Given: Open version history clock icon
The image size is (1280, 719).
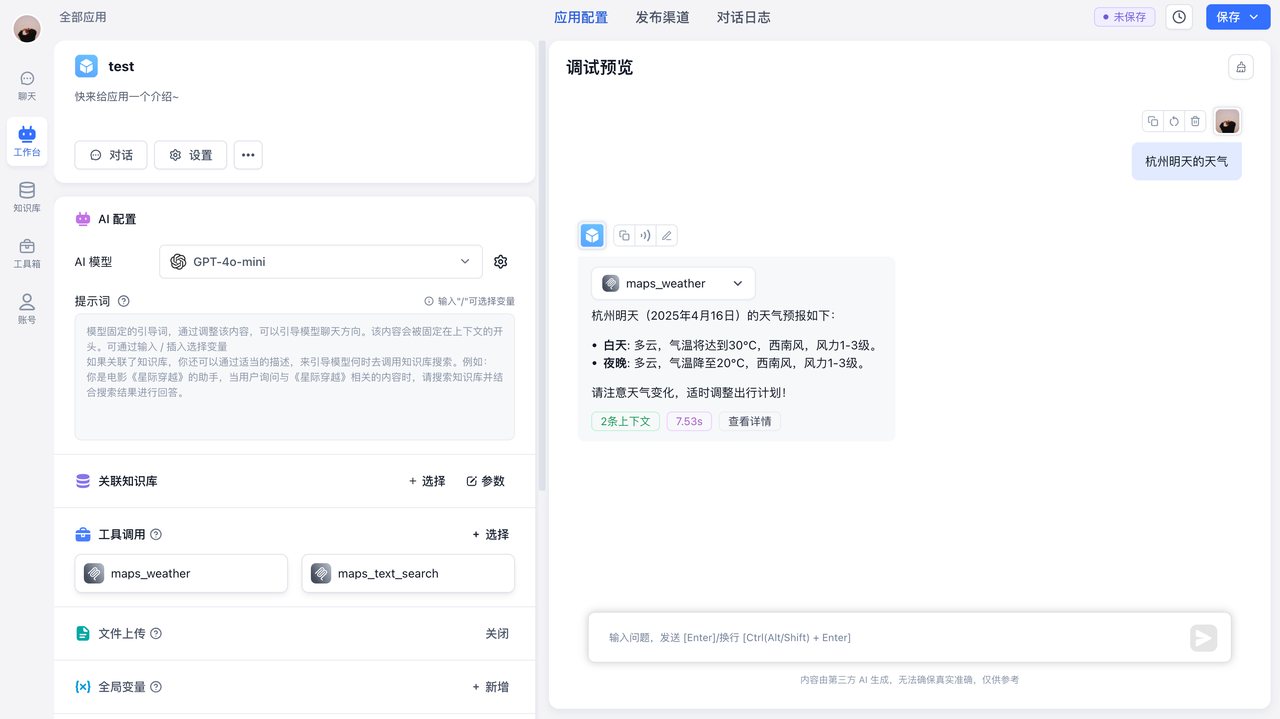Looking at the screenshot, I should (x=1179, y=17).
